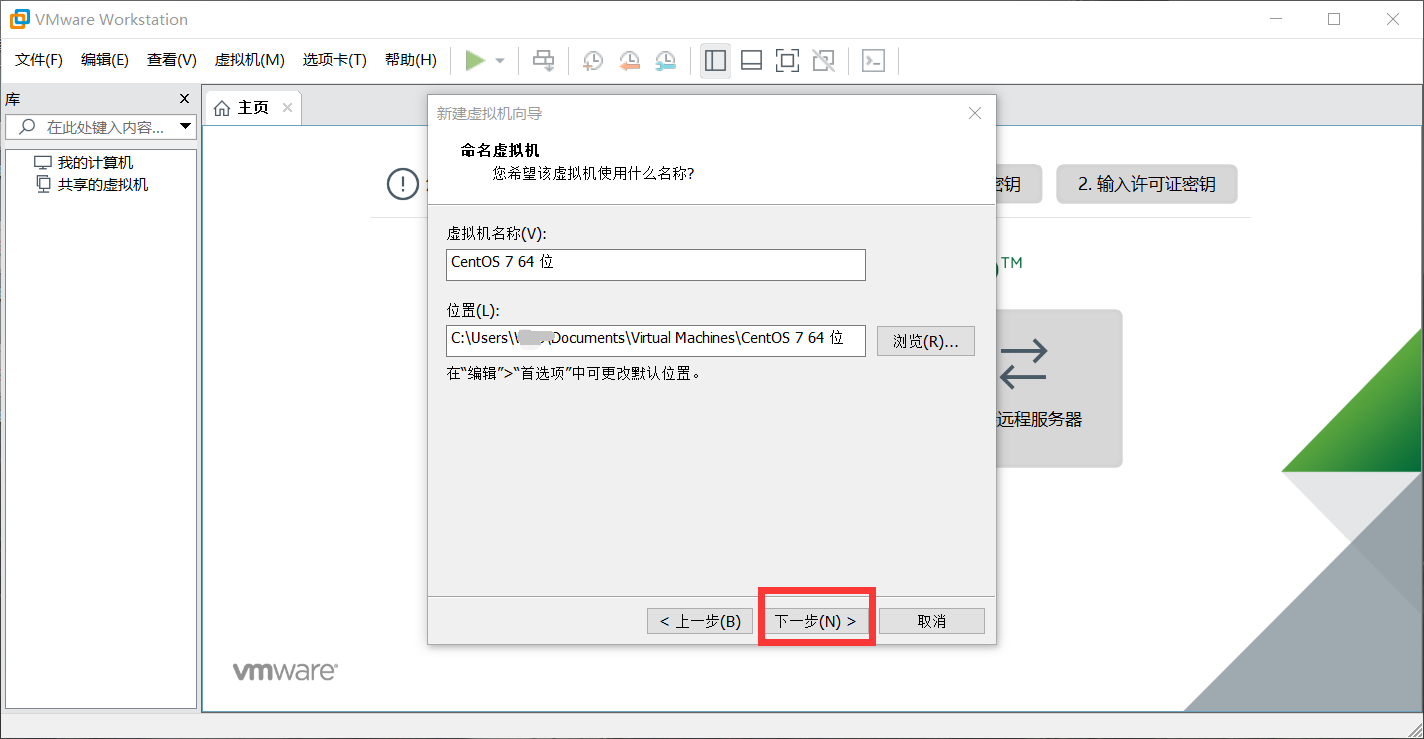Click the magnifier icon in library search

click(27, 127)
